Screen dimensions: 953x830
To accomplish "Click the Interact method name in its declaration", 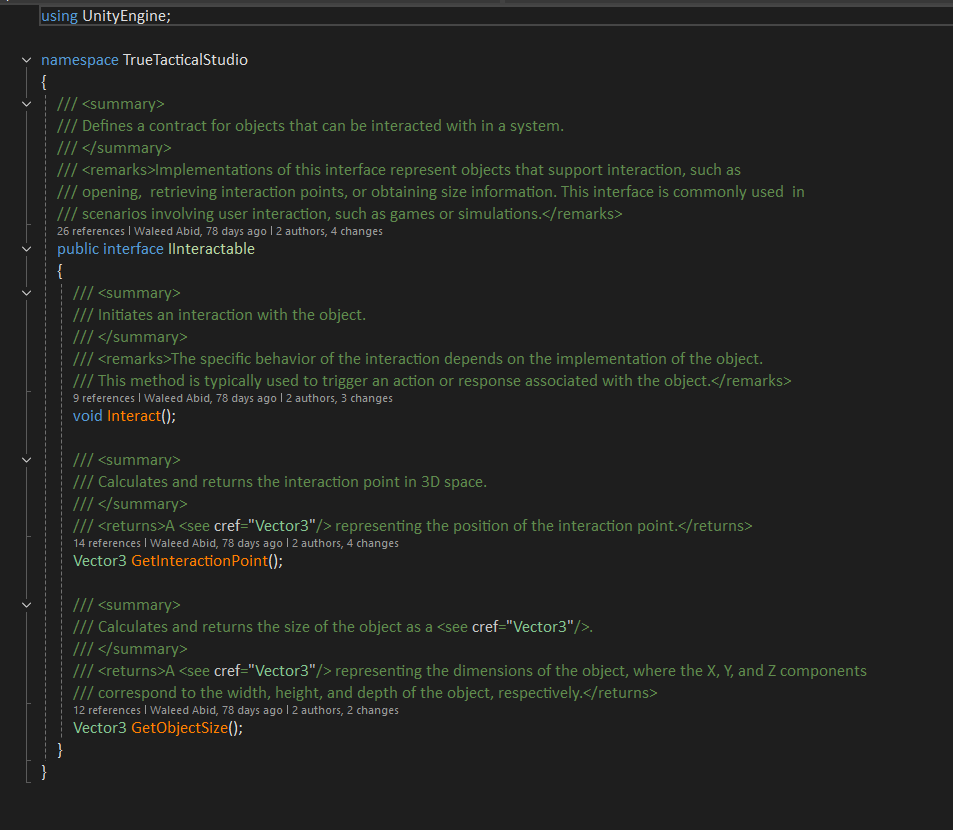I will tap(133, 416).
